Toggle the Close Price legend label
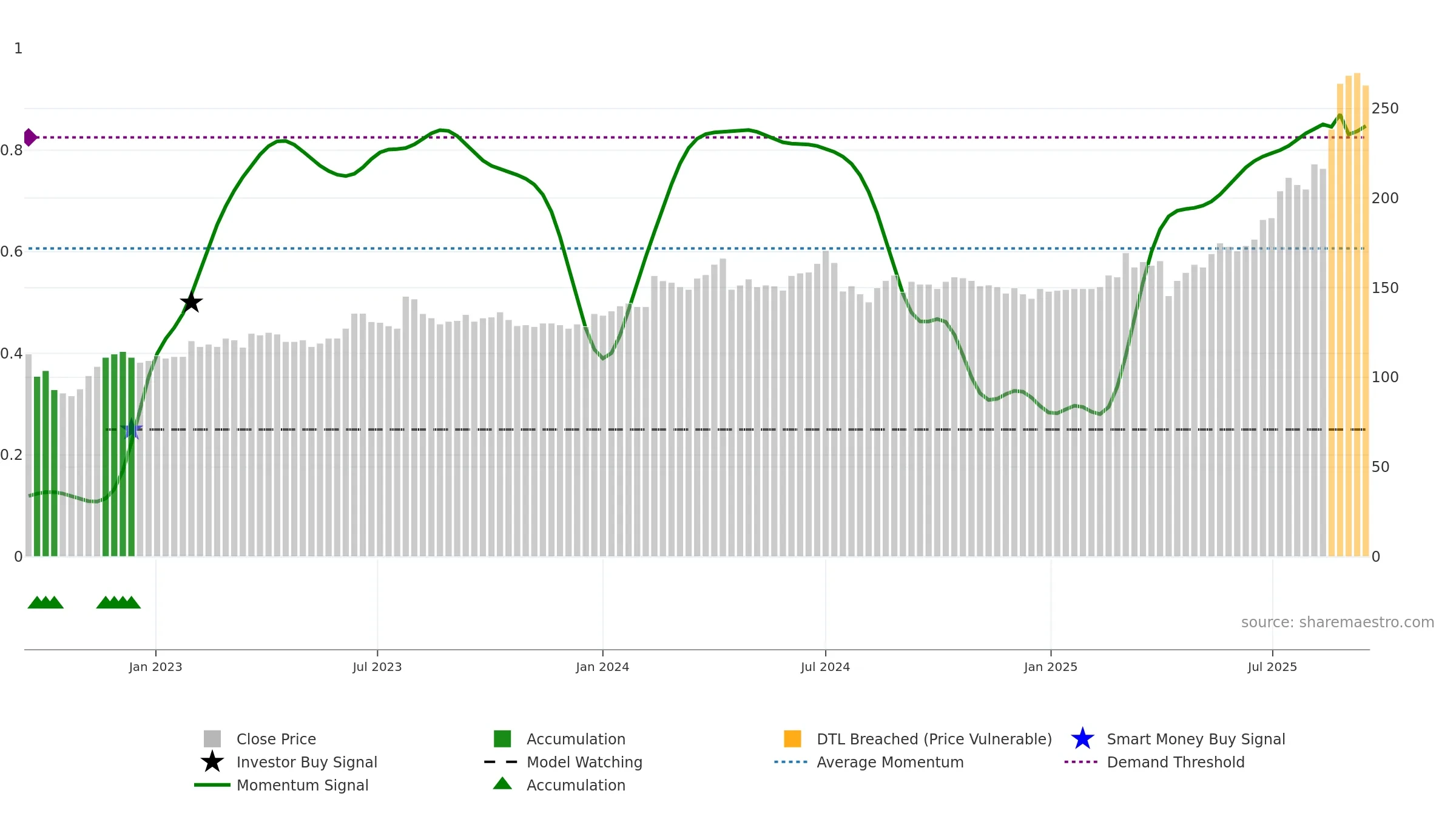 click(x=276, y=739)
